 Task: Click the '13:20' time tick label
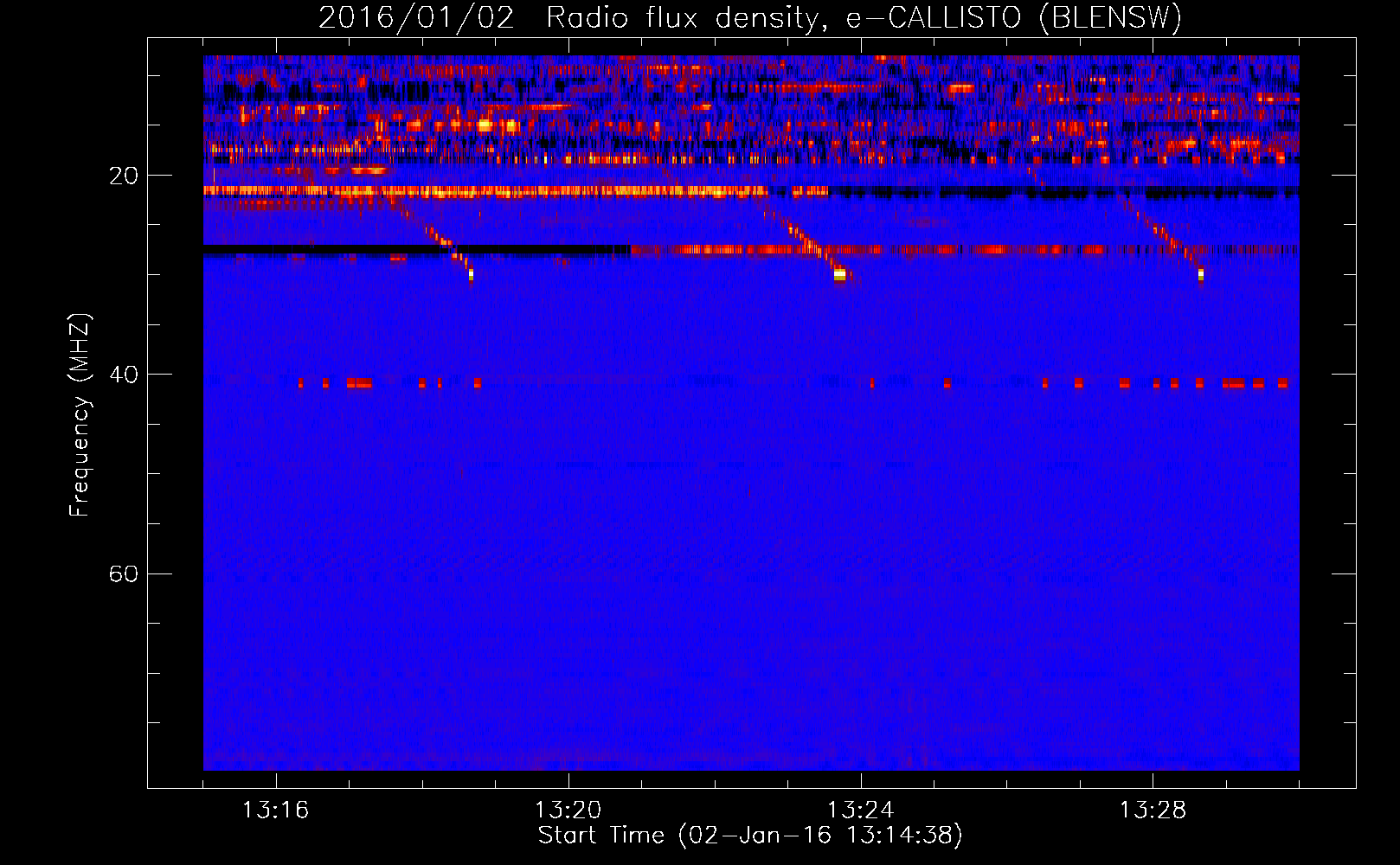click(568, 811)
